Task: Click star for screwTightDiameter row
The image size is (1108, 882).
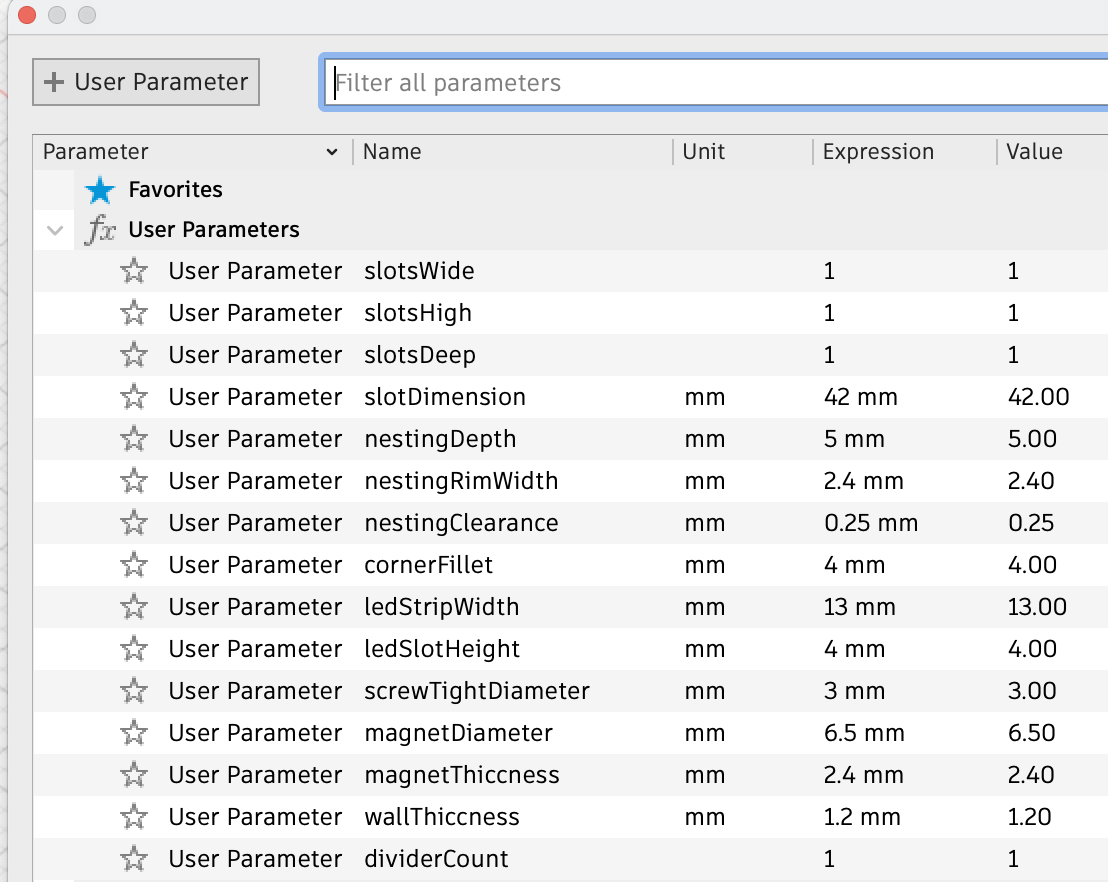Action: [x=134, y=691]
